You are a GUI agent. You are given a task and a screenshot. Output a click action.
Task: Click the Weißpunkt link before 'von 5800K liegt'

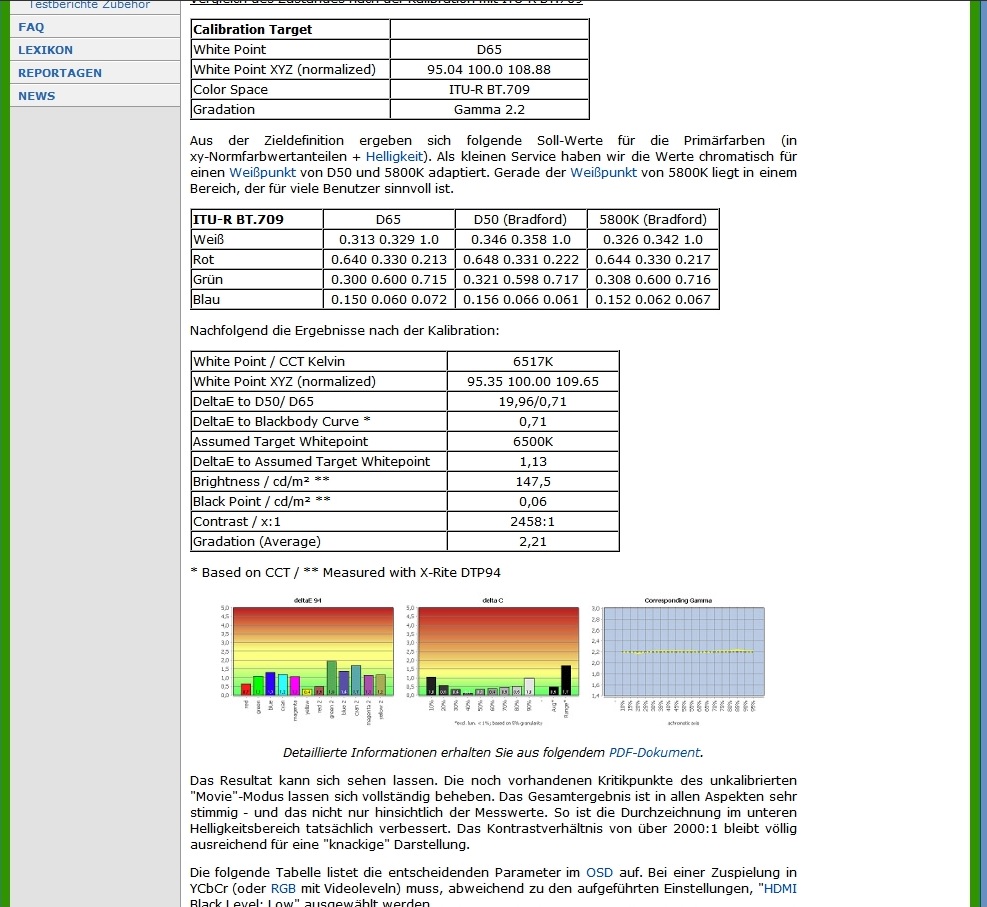click(603, 173)
